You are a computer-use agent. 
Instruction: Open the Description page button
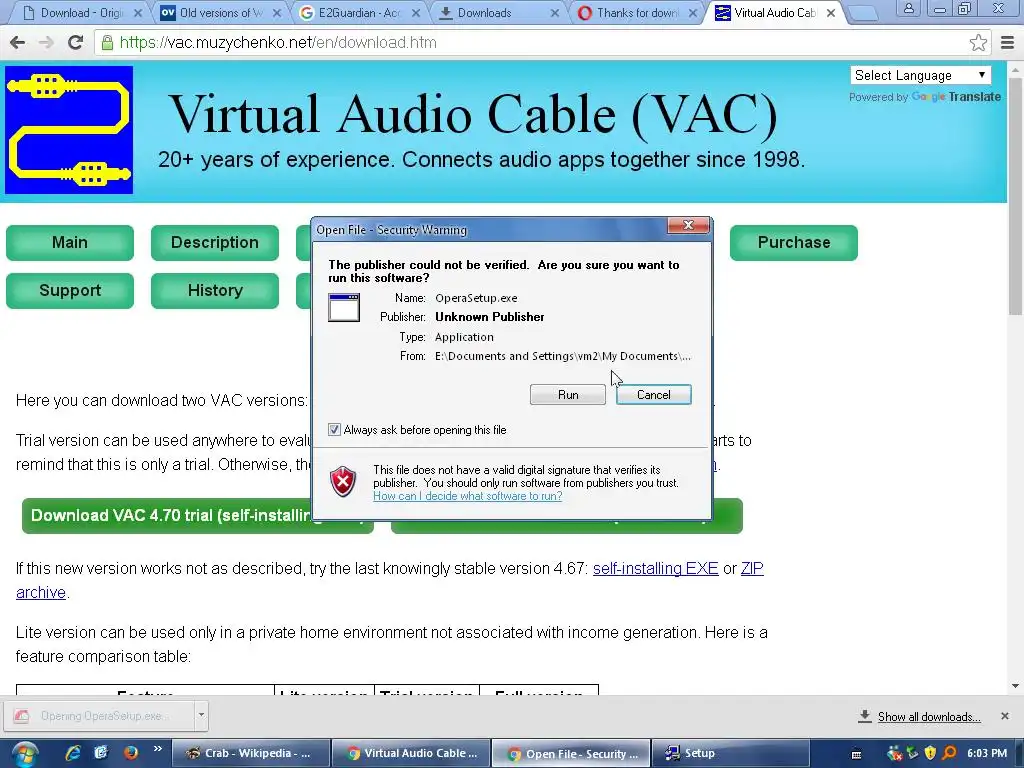(x=215, y=242)
